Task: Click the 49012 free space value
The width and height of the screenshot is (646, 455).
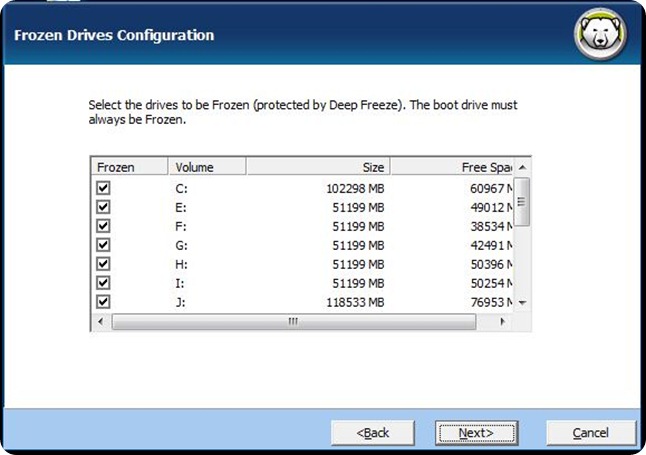Action: [x=492, y=208]
